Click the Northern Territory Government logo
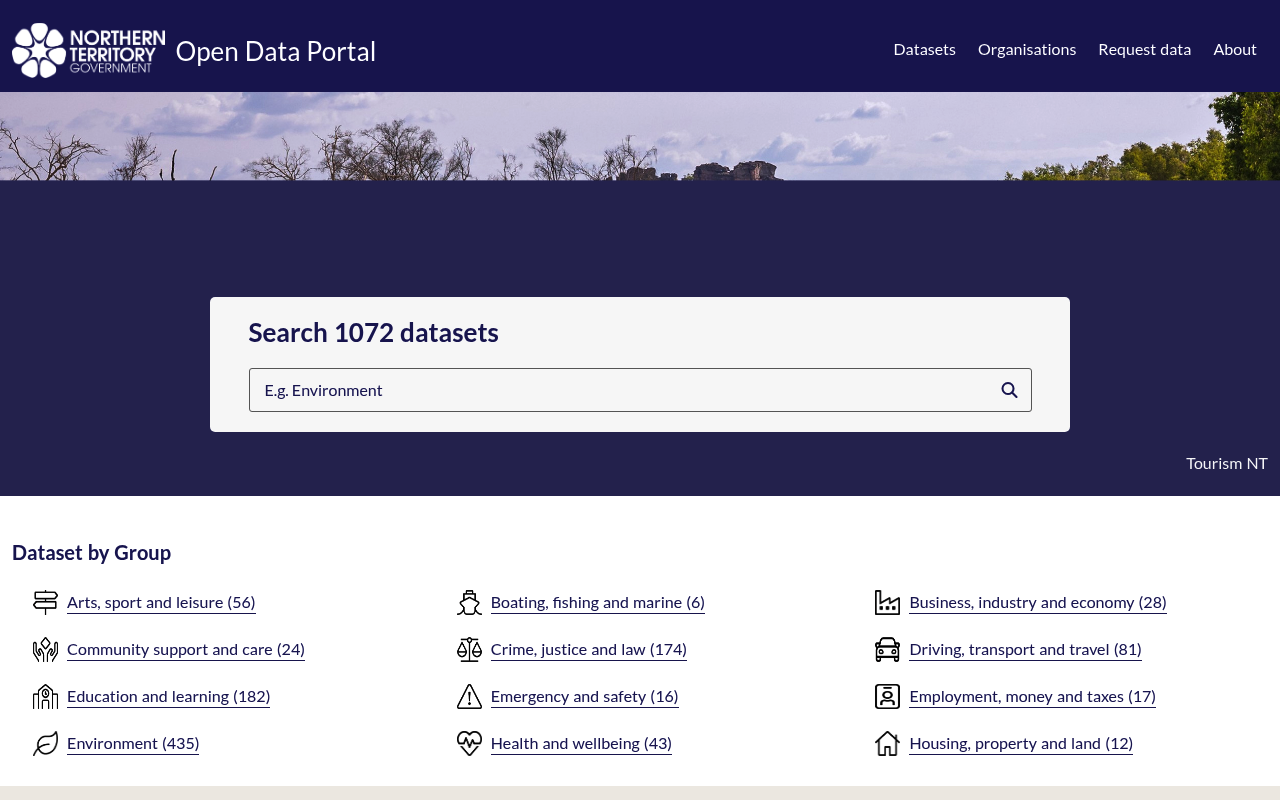 coord(89,50)
